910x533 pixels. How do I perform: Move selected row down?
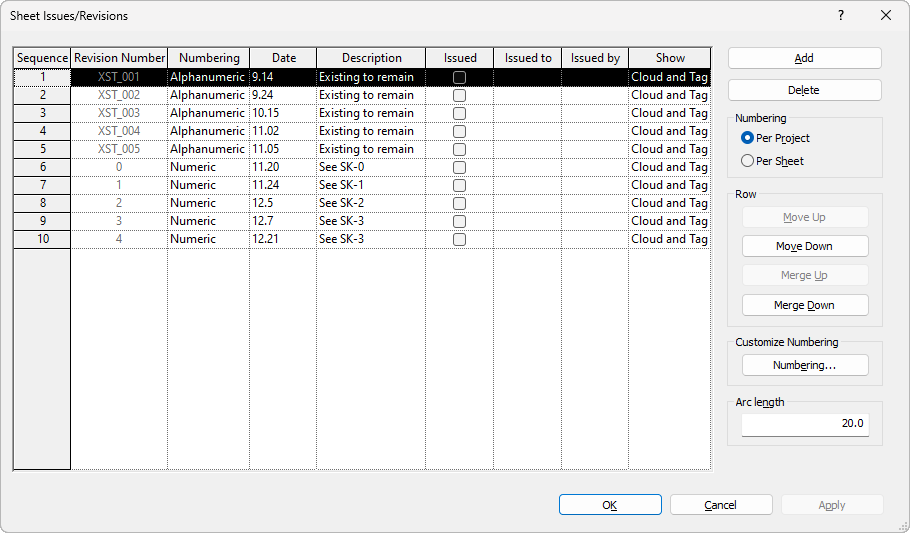point(805,246)
